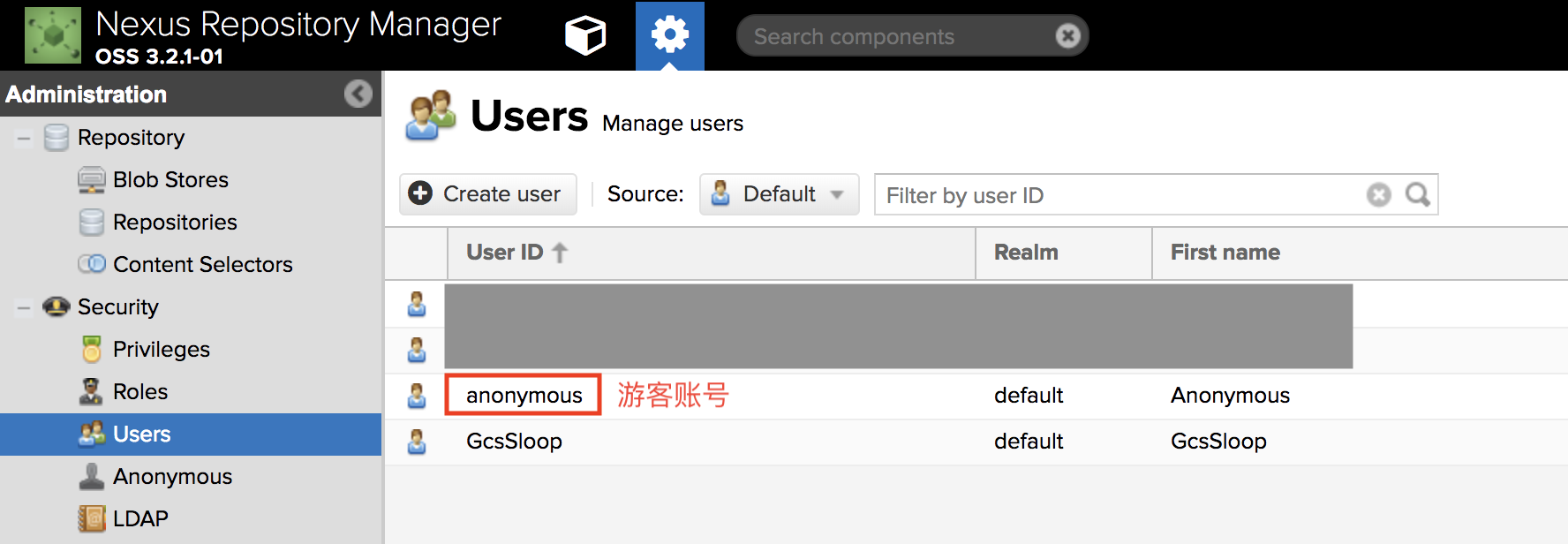Click the Anonymous silhouette icon in sidebar
Screen dimensions: 1568x544
pos(91,476)
